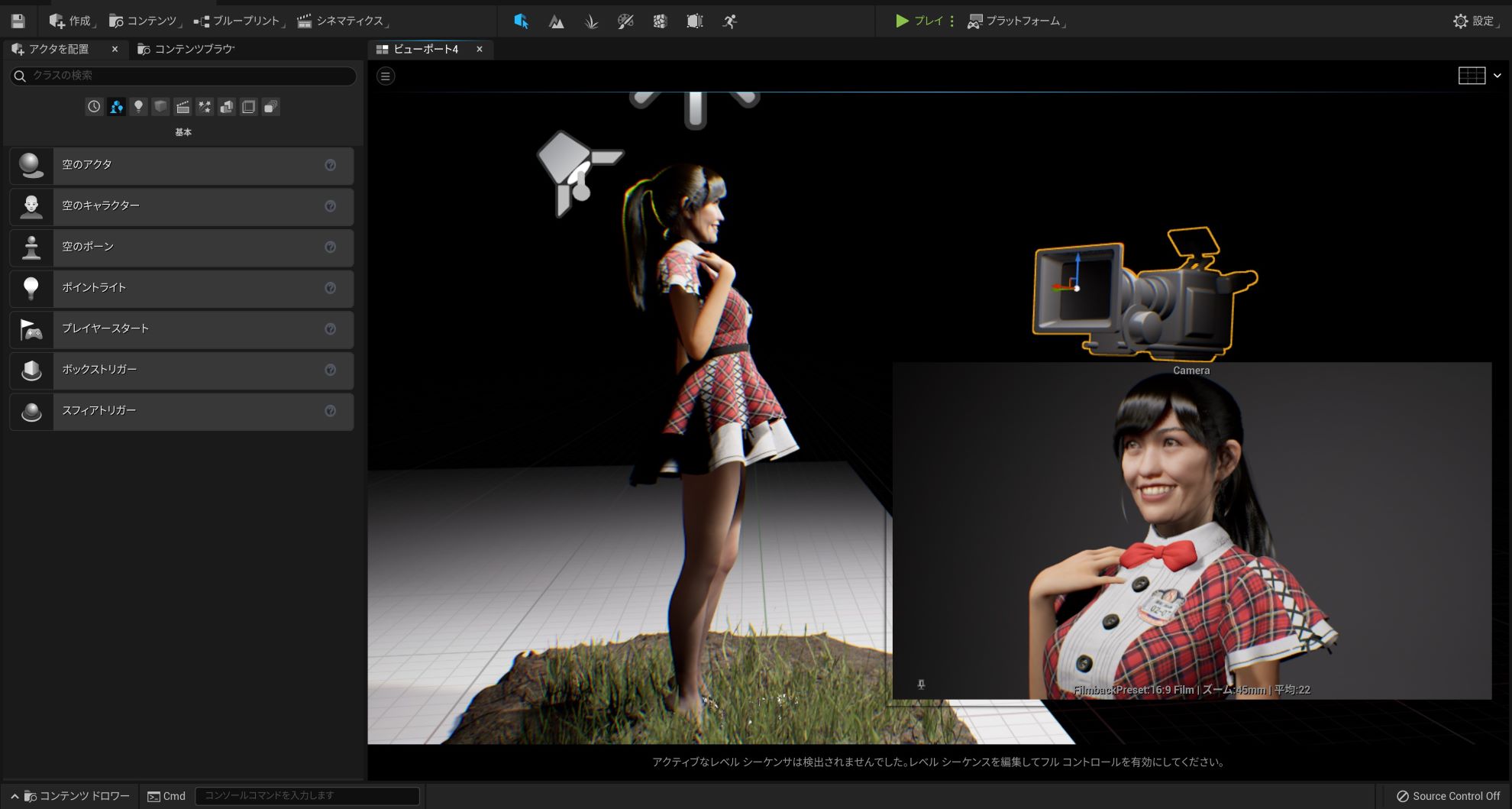The width and height of the screenshot is (1512, 809).
Task: Open viewport hamburger options menu
Action: pyautogui.click(x=386, y=76)
